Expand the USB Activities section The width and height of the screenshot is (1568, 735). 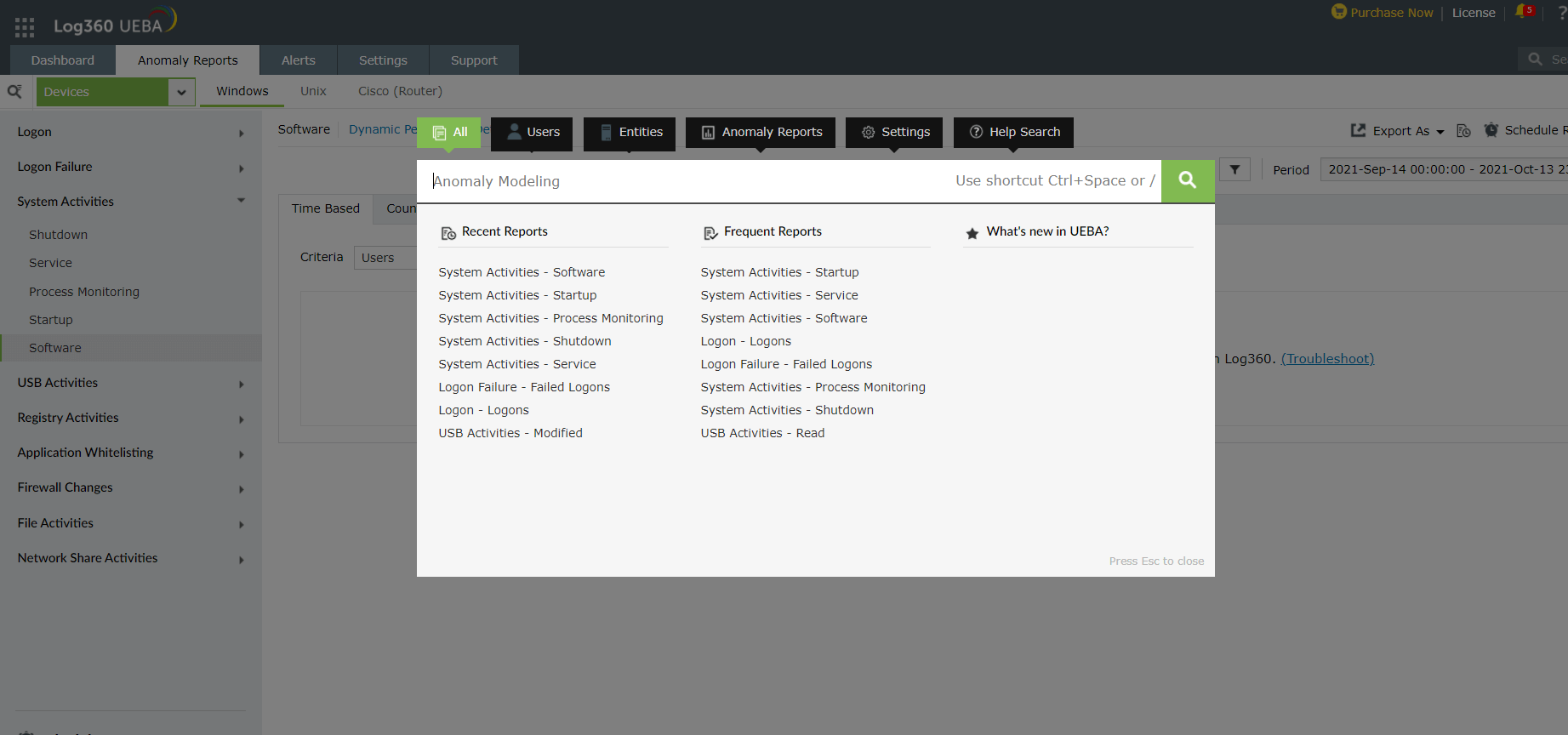pos(242,385)
